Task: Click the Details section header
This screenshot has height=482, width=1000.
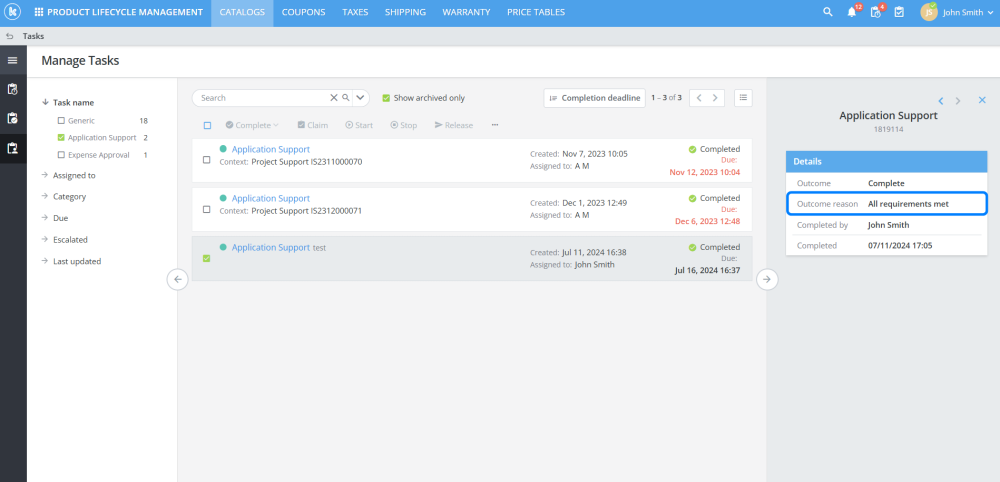Action: point(886,162)
